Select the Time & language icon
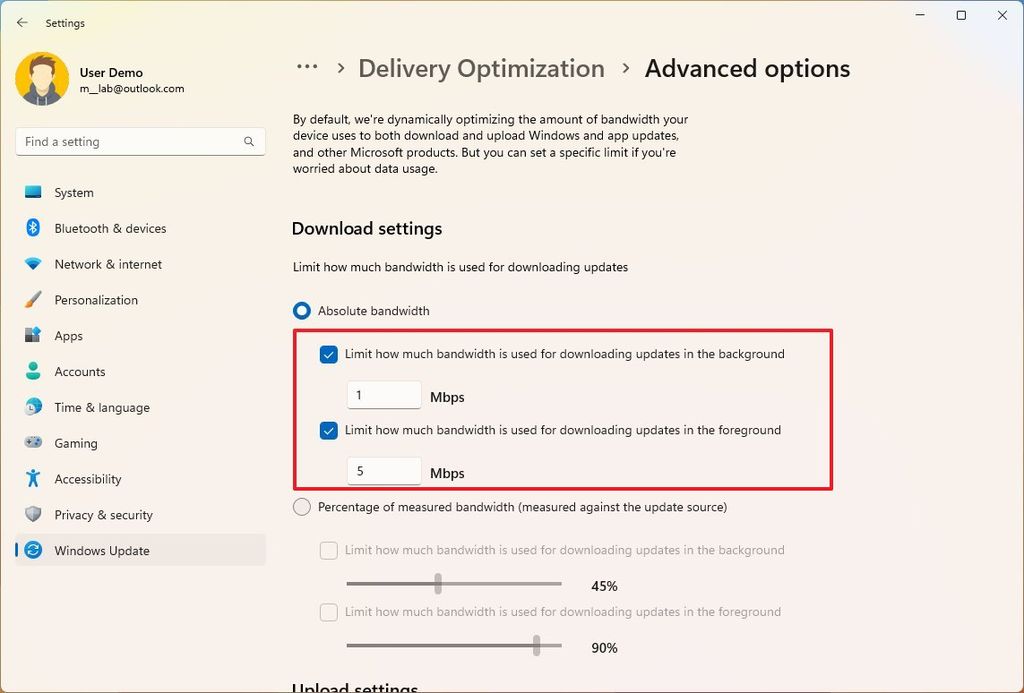Screen dimensions: 1024x693 pyautogui.click(x=33, y=407)
